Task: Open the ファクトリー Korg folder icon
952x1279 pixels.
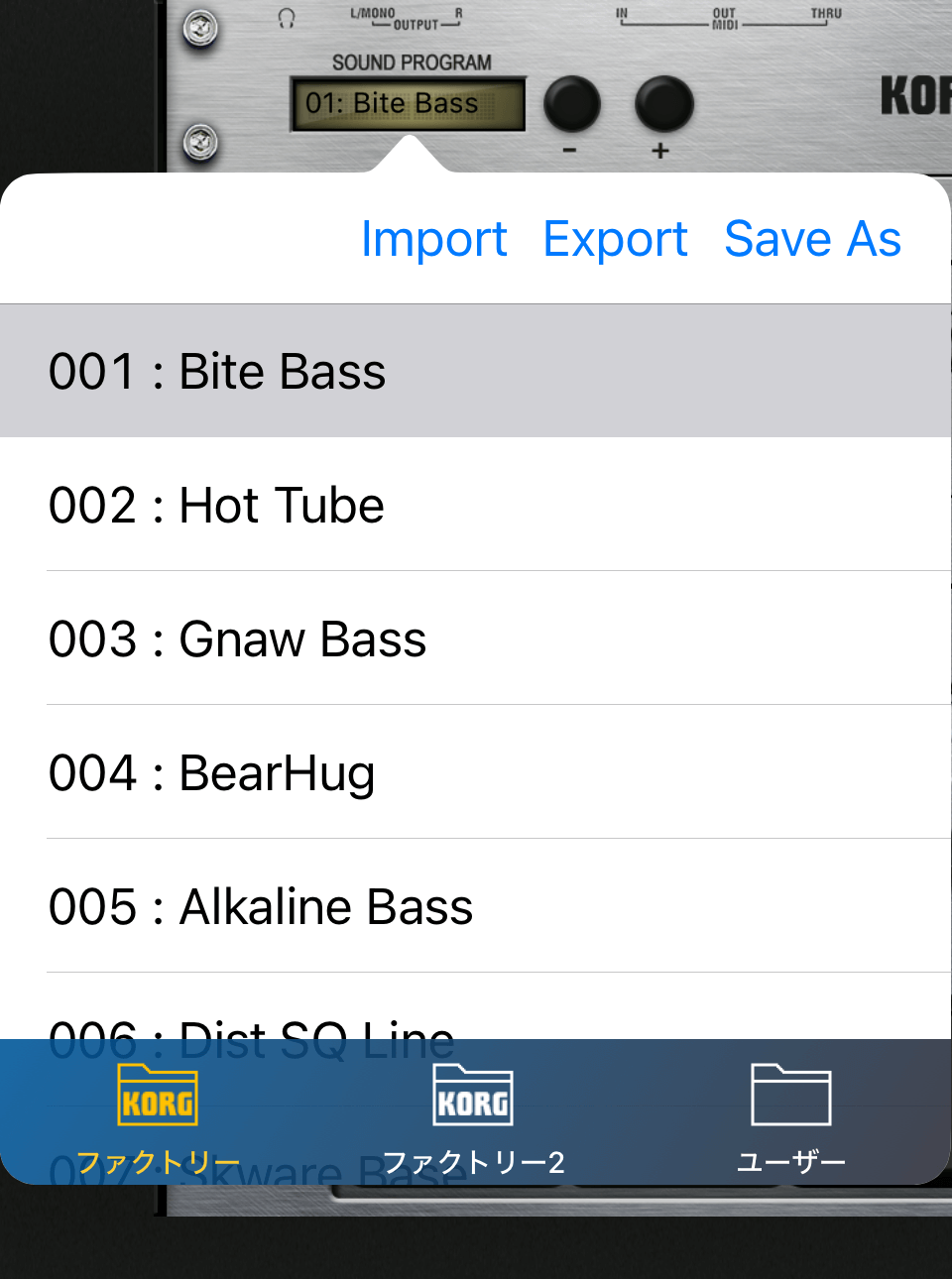Action: click(158, 1096)
